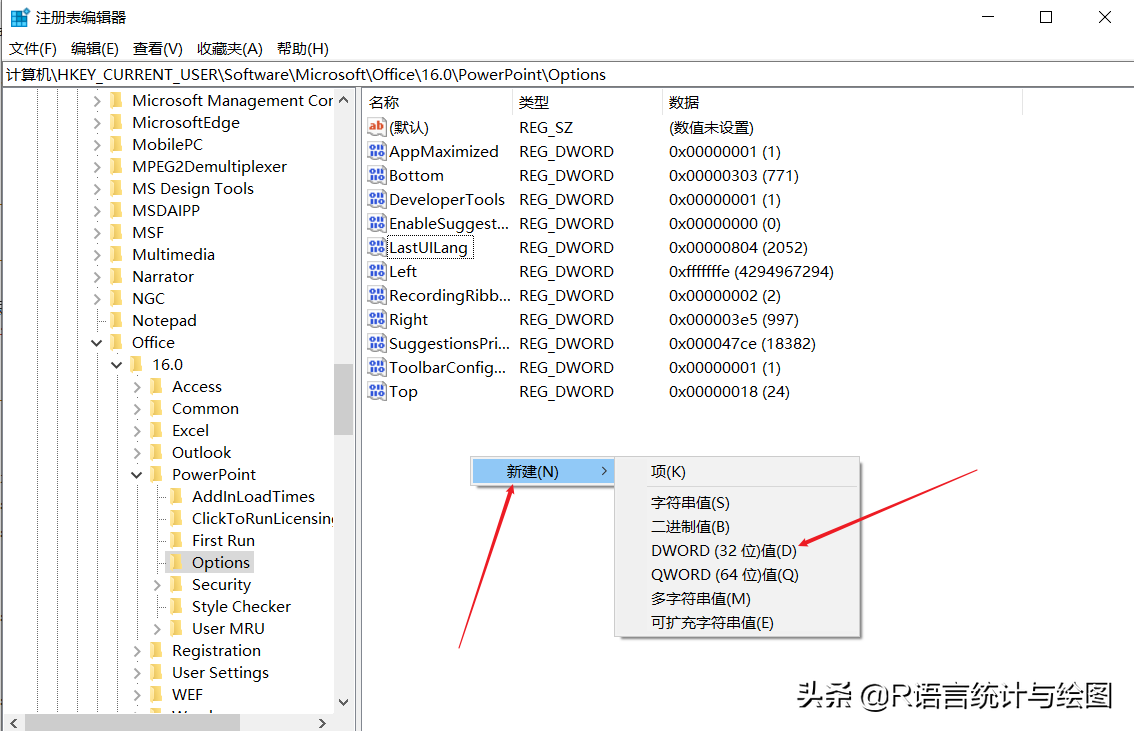Select the User Settings tree item

[x=220, y=672]
